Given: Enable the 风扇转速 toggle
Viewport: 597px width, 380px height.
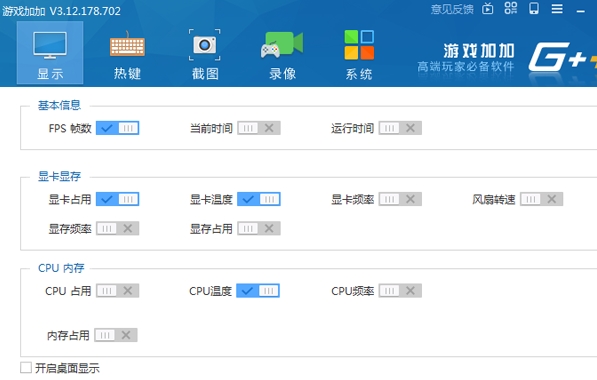Looking at the screenshot, I should pos(541,199).
